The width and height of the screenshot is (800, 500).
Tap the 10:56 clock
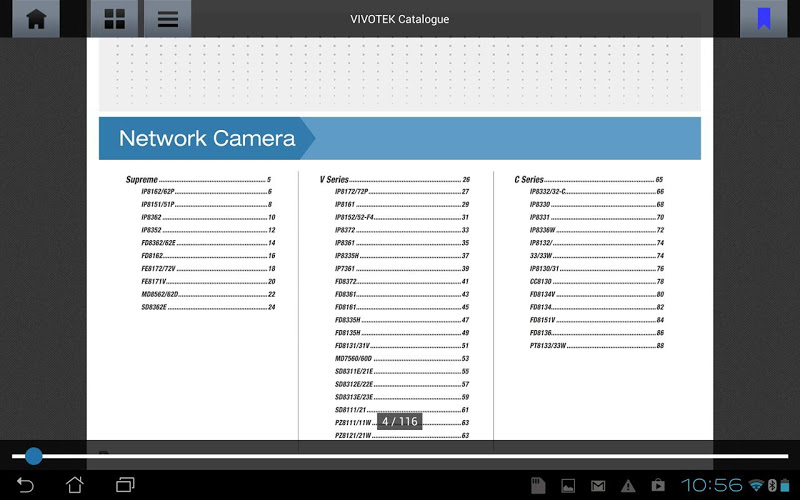pos(711,485)
